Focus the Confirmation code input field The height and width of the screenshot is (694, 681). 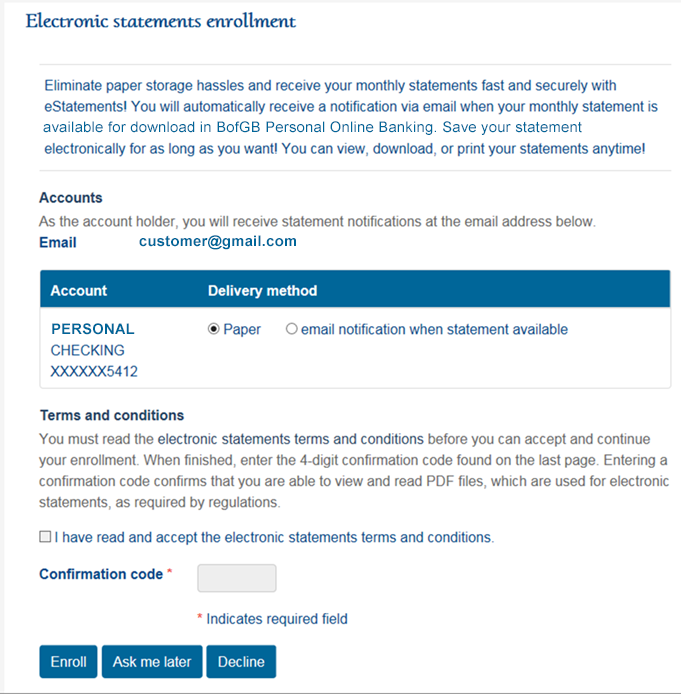237,578
